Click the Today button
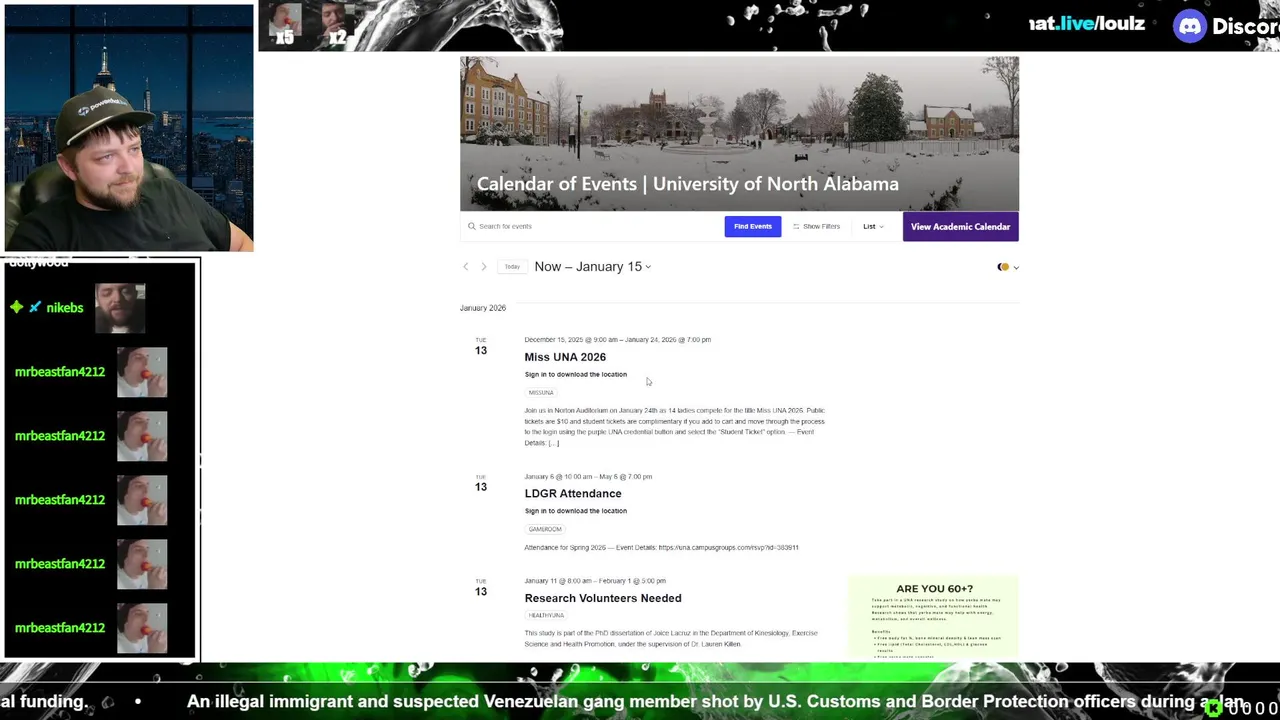Viewport: 1280px width, 720px height. pos(512,267)
